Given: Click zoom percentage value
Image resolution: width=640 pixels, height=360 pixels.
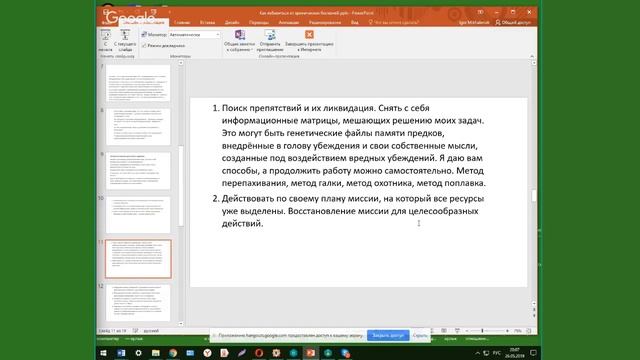Looking at the screenshot, I should point(518,331).
